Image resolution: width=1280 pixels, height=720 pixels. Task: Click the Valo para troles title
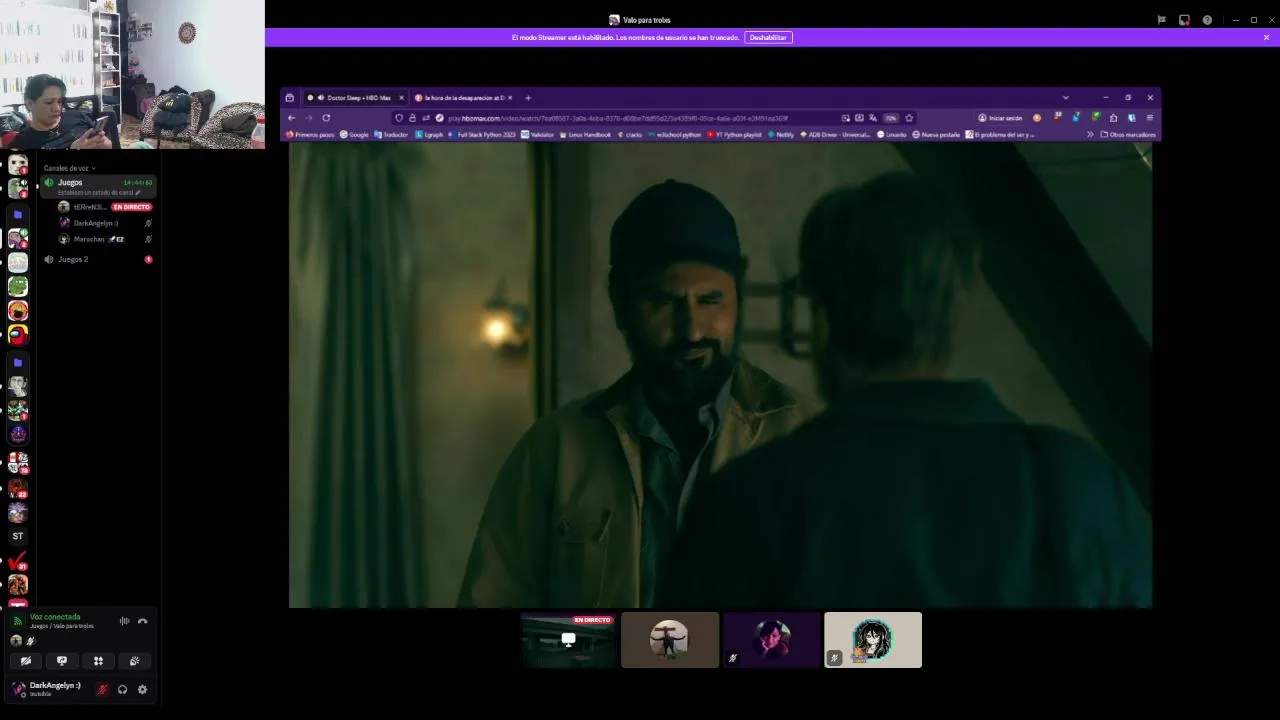click(647, 20)
